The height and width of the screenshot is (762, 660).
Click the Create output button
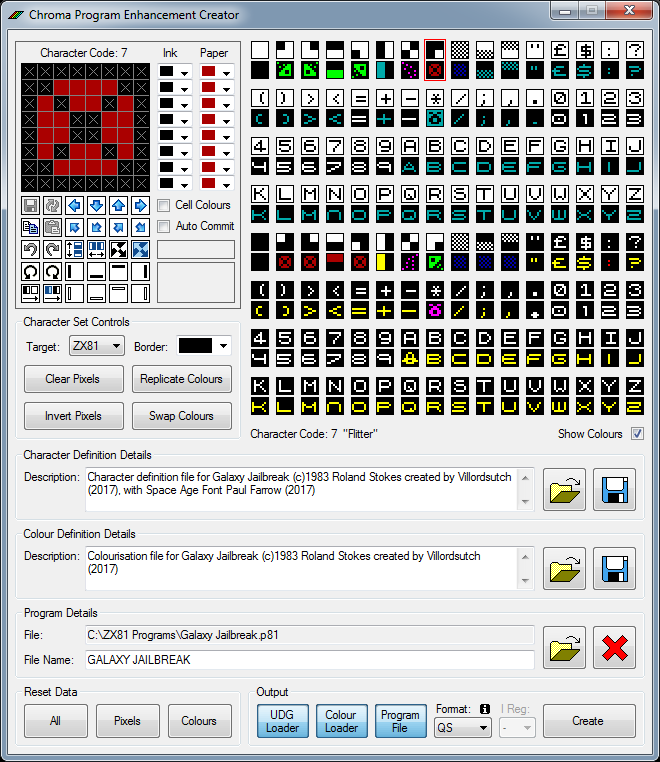tap(589, 721)
